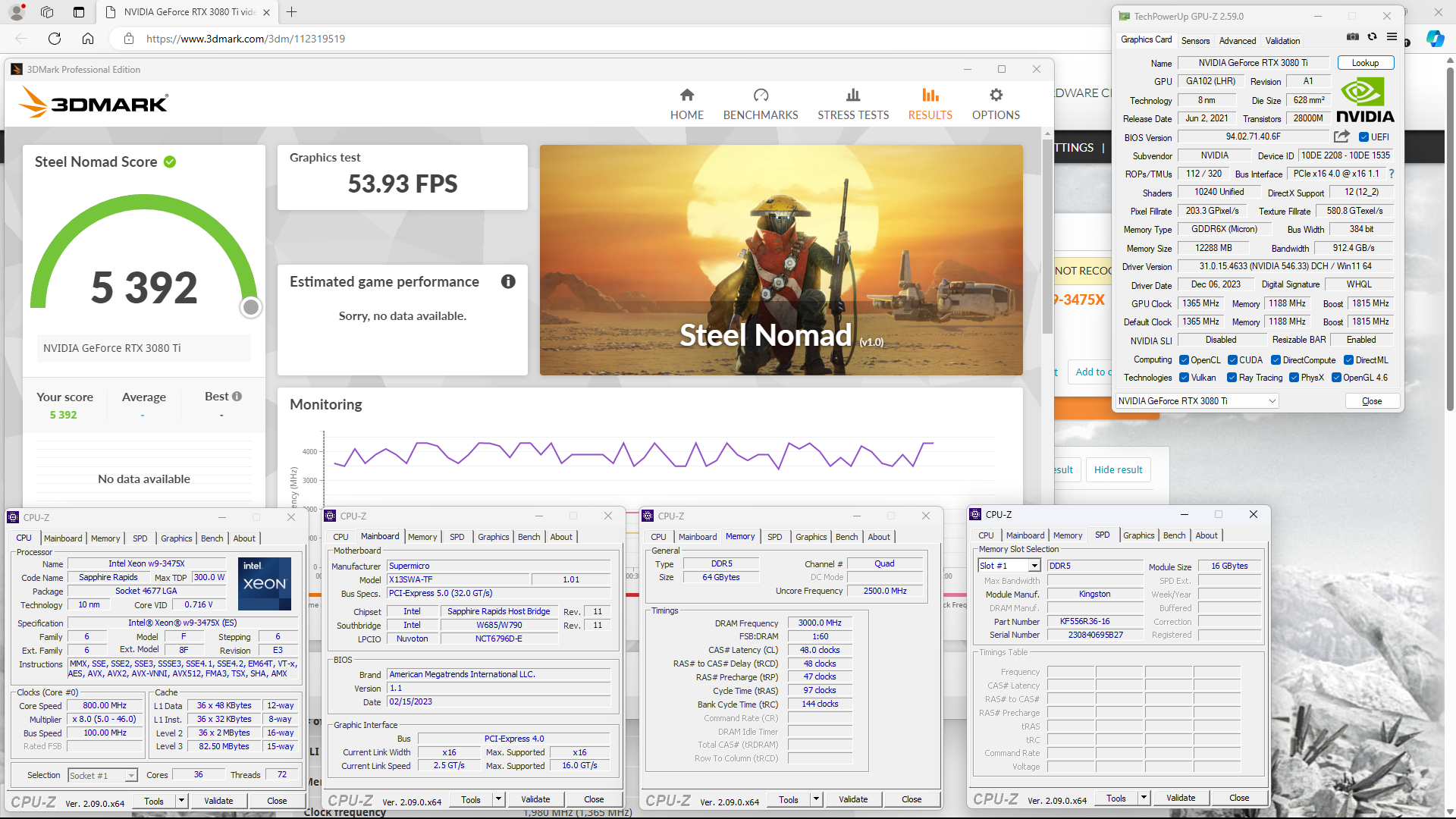The width and height of the screenshot is (1456, 819).
Task: Click Intel Xeon logo in CPU-Z
Action: 265,584
